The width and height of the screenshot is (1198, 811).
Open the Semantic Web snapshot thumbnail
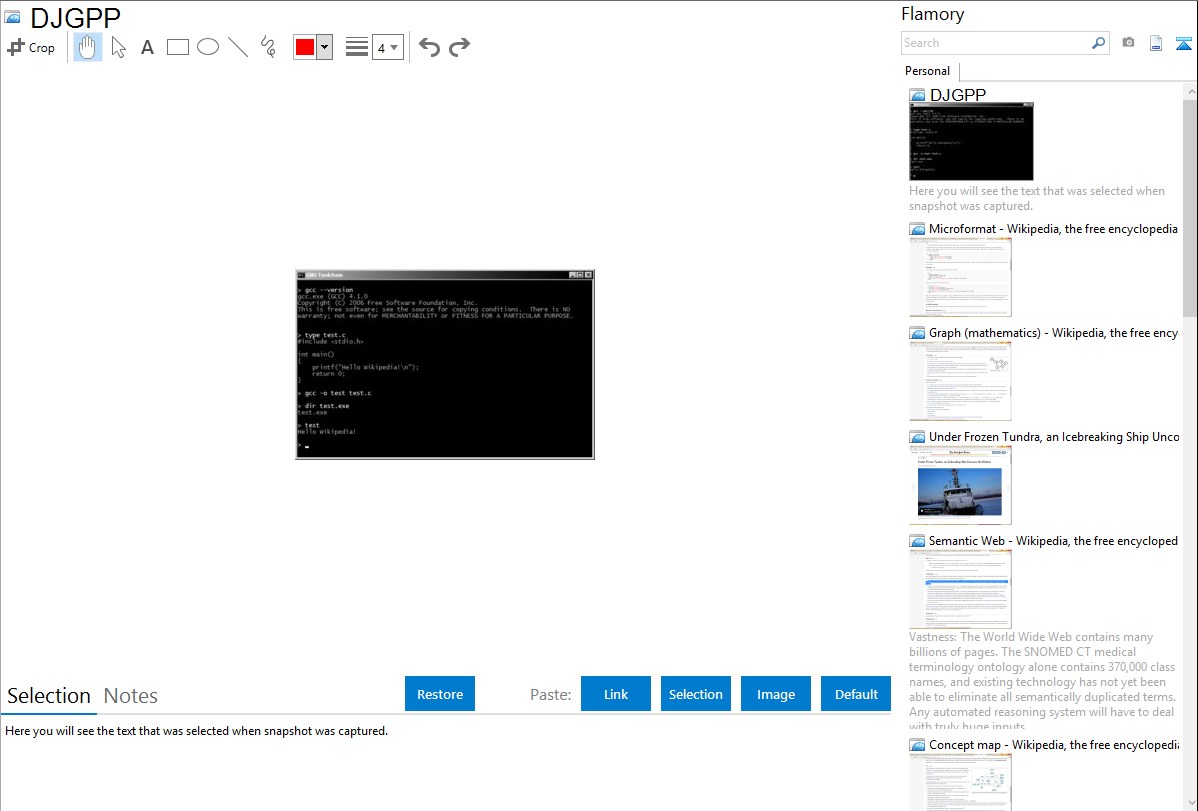click(960, 589)
